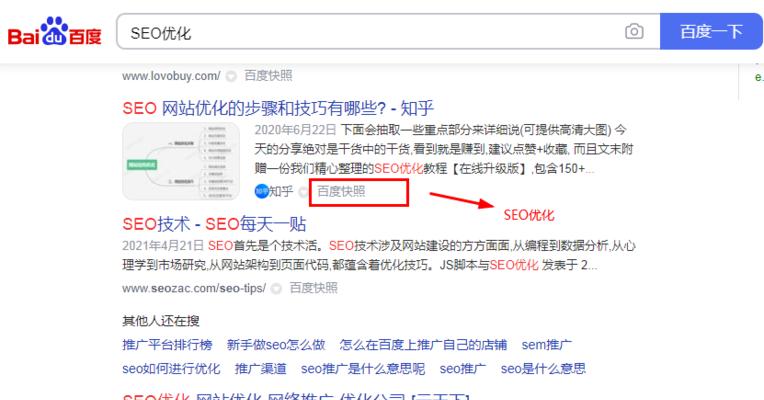The height and width of the screenshot is (400, 764).
Task: Open 百度快照 under the 知乎 result
Action: [x=341, y=191]
